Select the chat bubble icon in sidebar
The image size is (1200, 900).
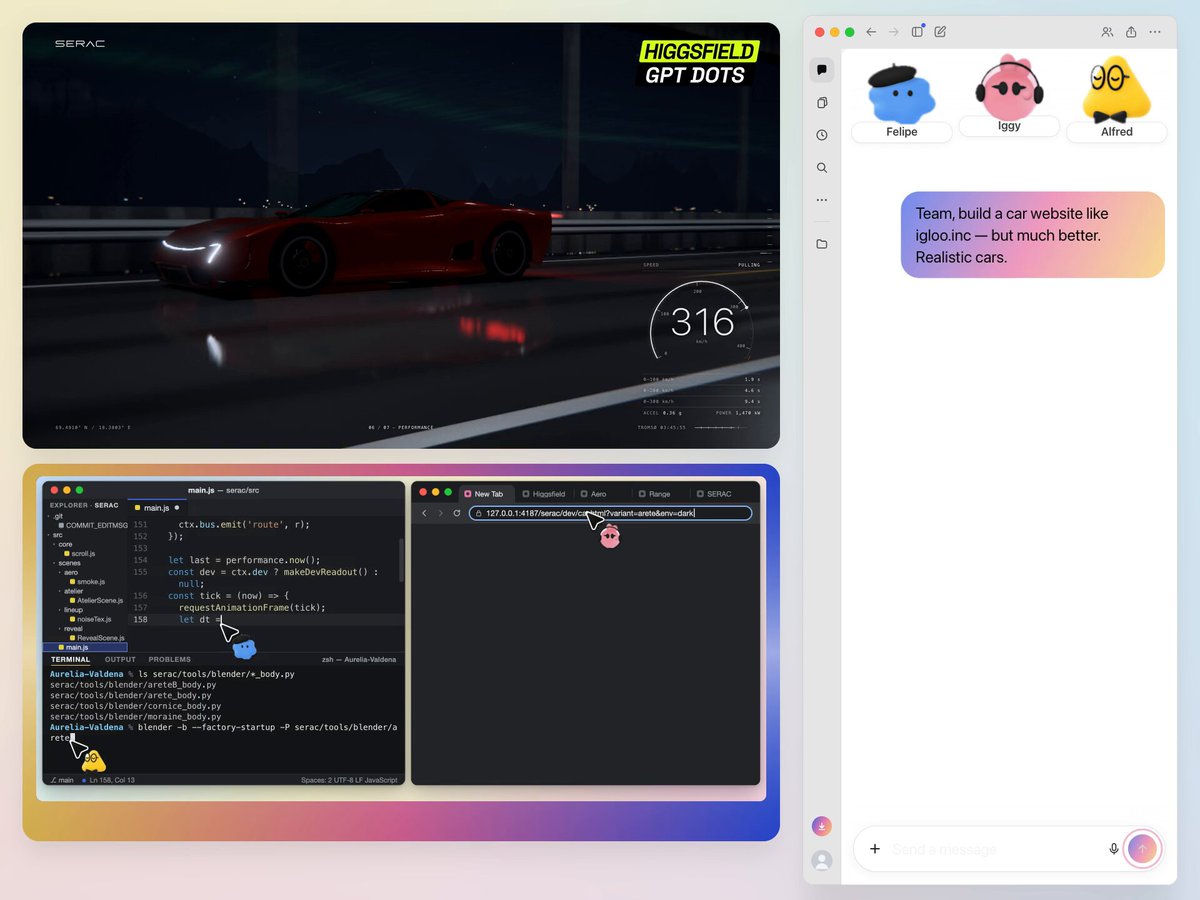[x=822, y=70]
